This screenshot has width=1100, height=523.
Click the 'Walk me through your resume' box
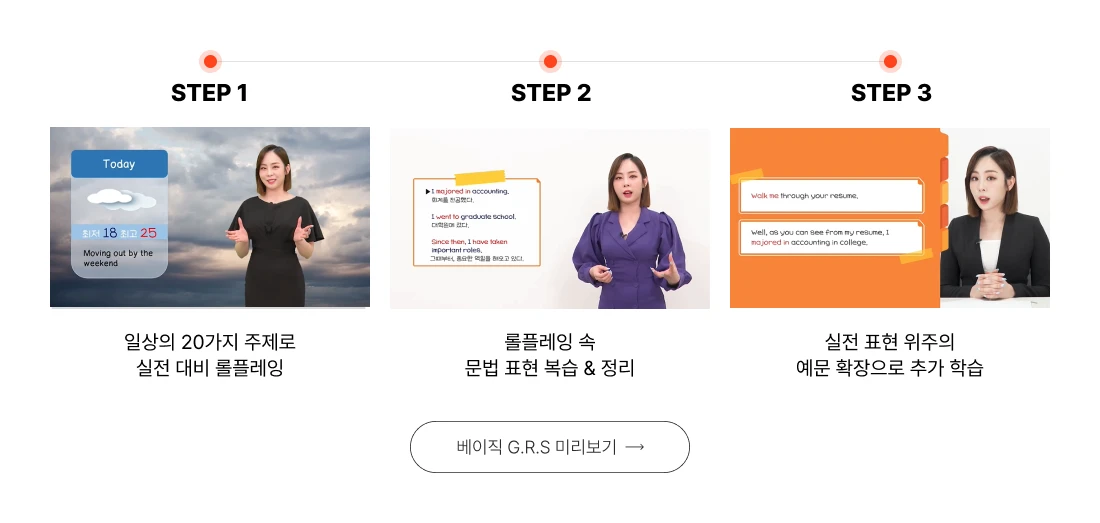coord(831,196)
